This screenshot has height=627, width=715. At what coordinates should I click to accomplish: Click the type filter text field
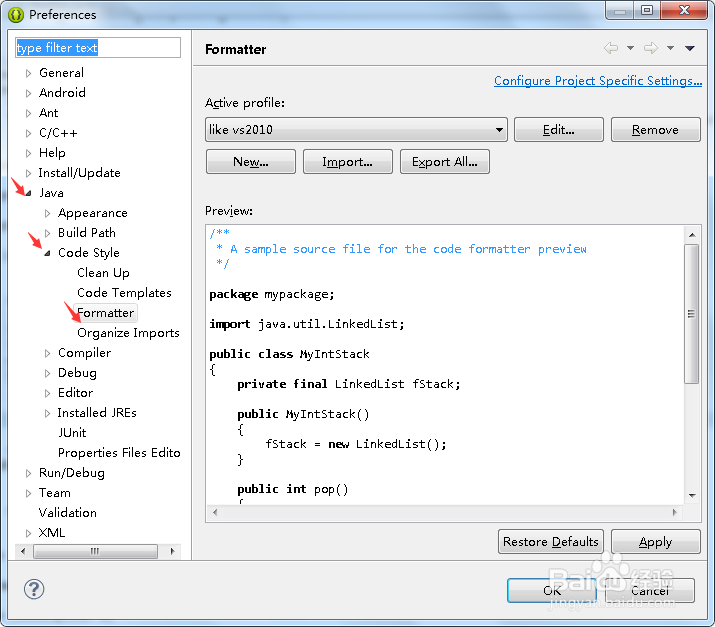click(x=98, y=48)
